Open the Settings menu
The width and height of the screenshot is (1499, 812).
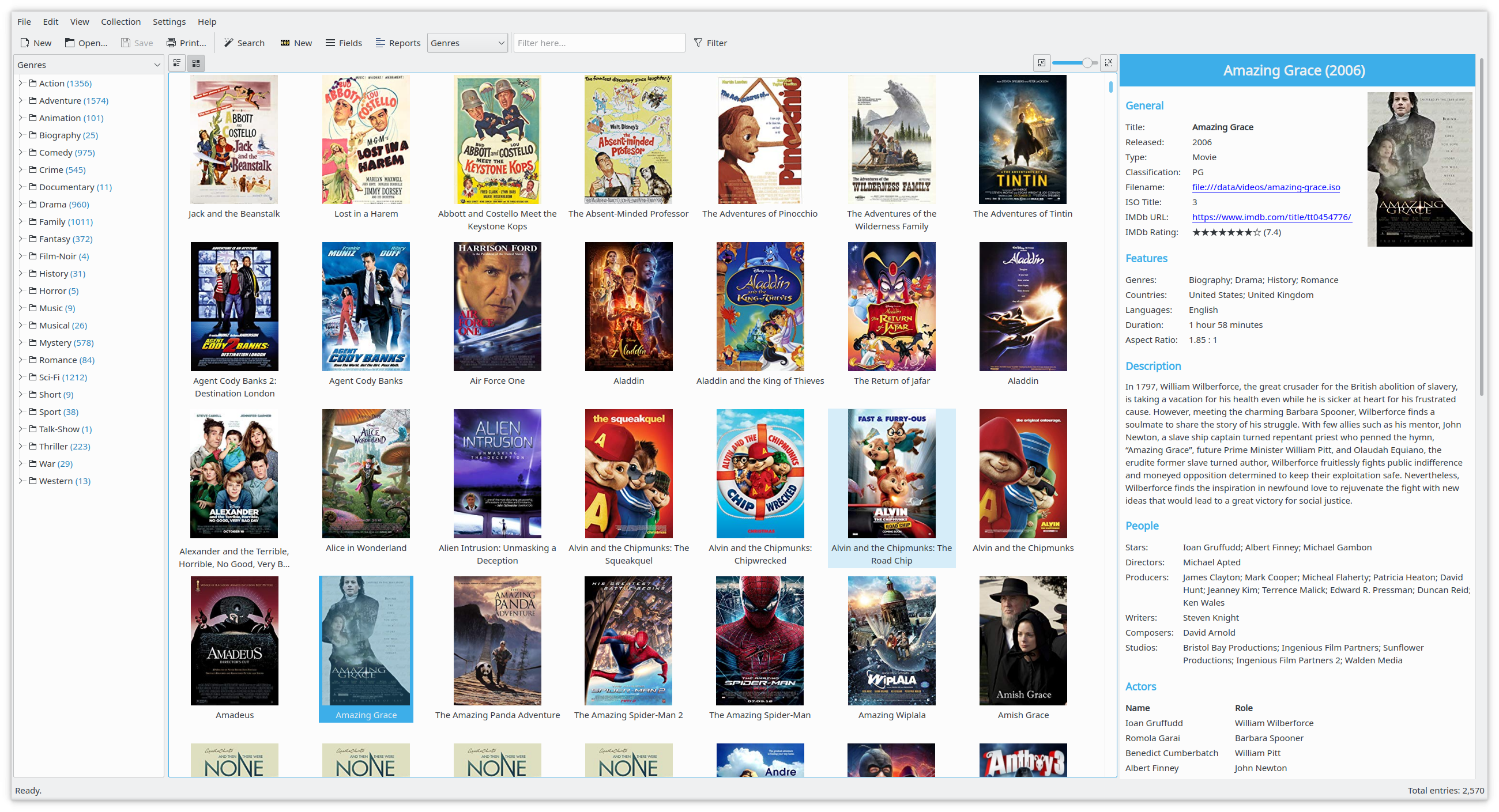point(170,21)
